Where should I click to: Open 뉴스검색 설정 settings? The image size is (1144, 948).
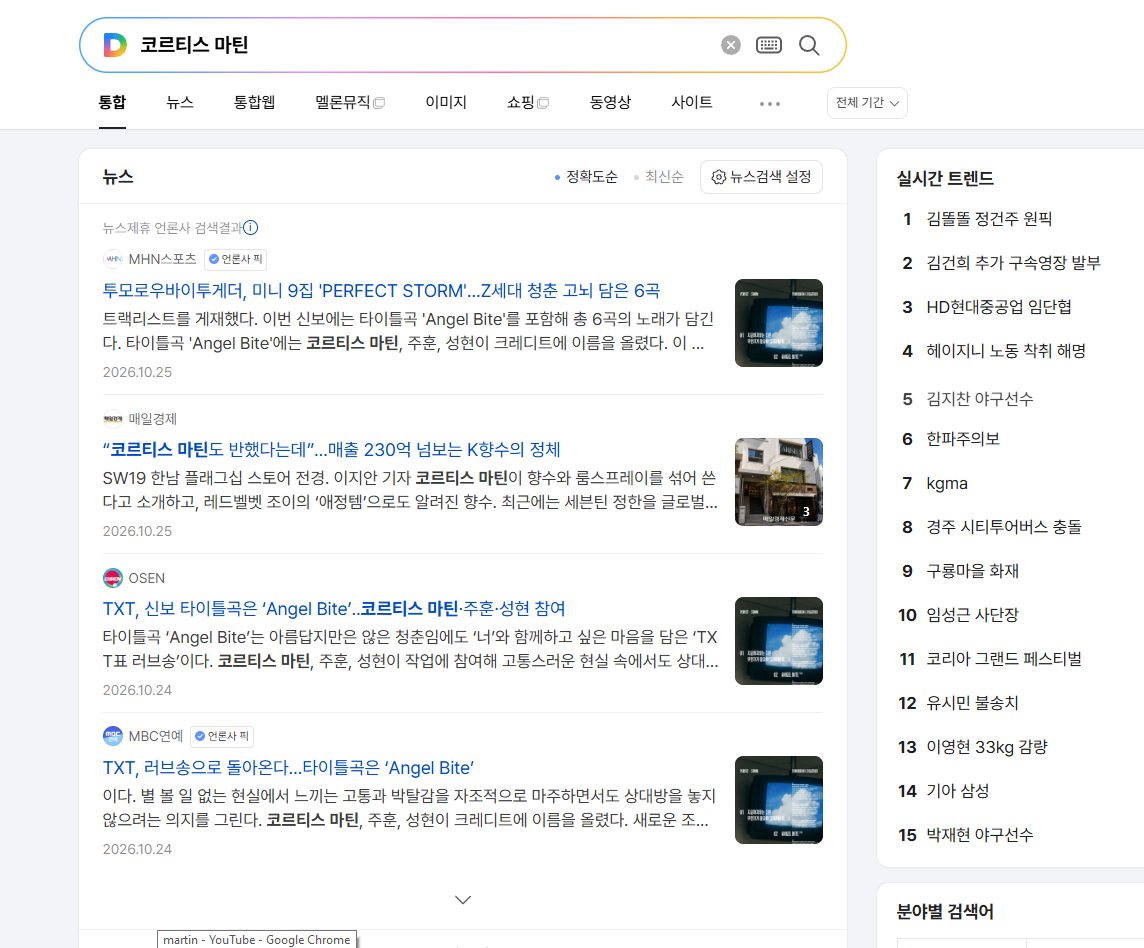tap(761, 177)
